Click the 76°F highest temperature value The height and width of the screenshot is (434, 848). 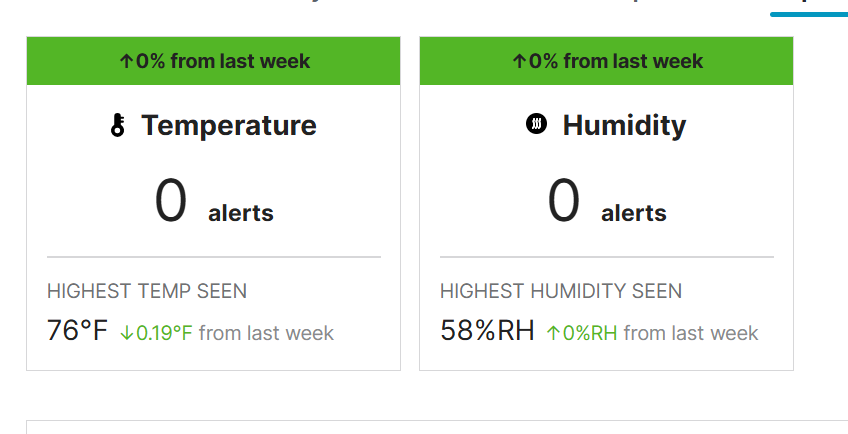click(77, 331)
